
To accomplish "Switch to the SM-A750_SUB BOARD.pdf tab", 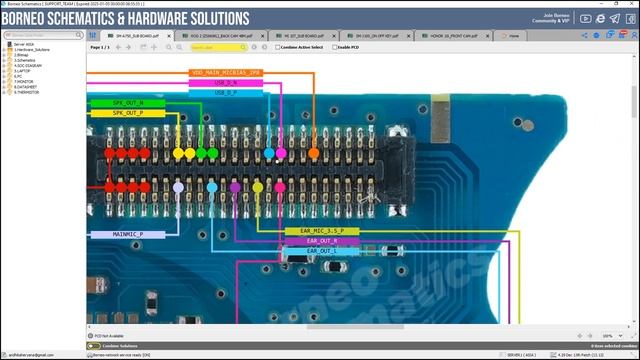I will click(x=137, y=36).
